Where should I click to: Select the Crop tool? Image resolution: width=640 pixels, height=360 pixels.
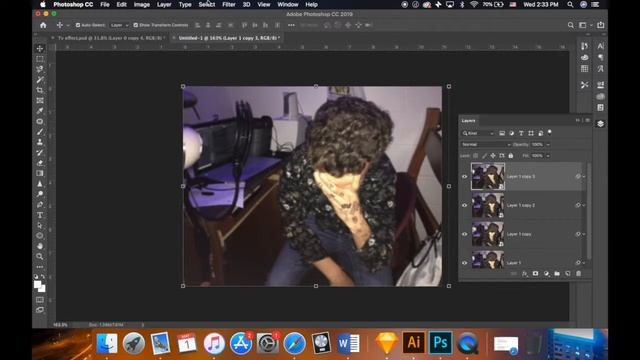40,90
